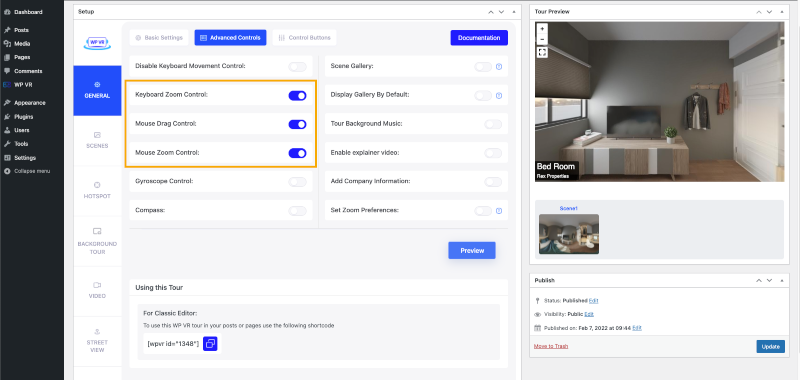Turn off Keyboard Zoom Control
The height and width of the screenshot is (380, 800).
coord(297,95)
